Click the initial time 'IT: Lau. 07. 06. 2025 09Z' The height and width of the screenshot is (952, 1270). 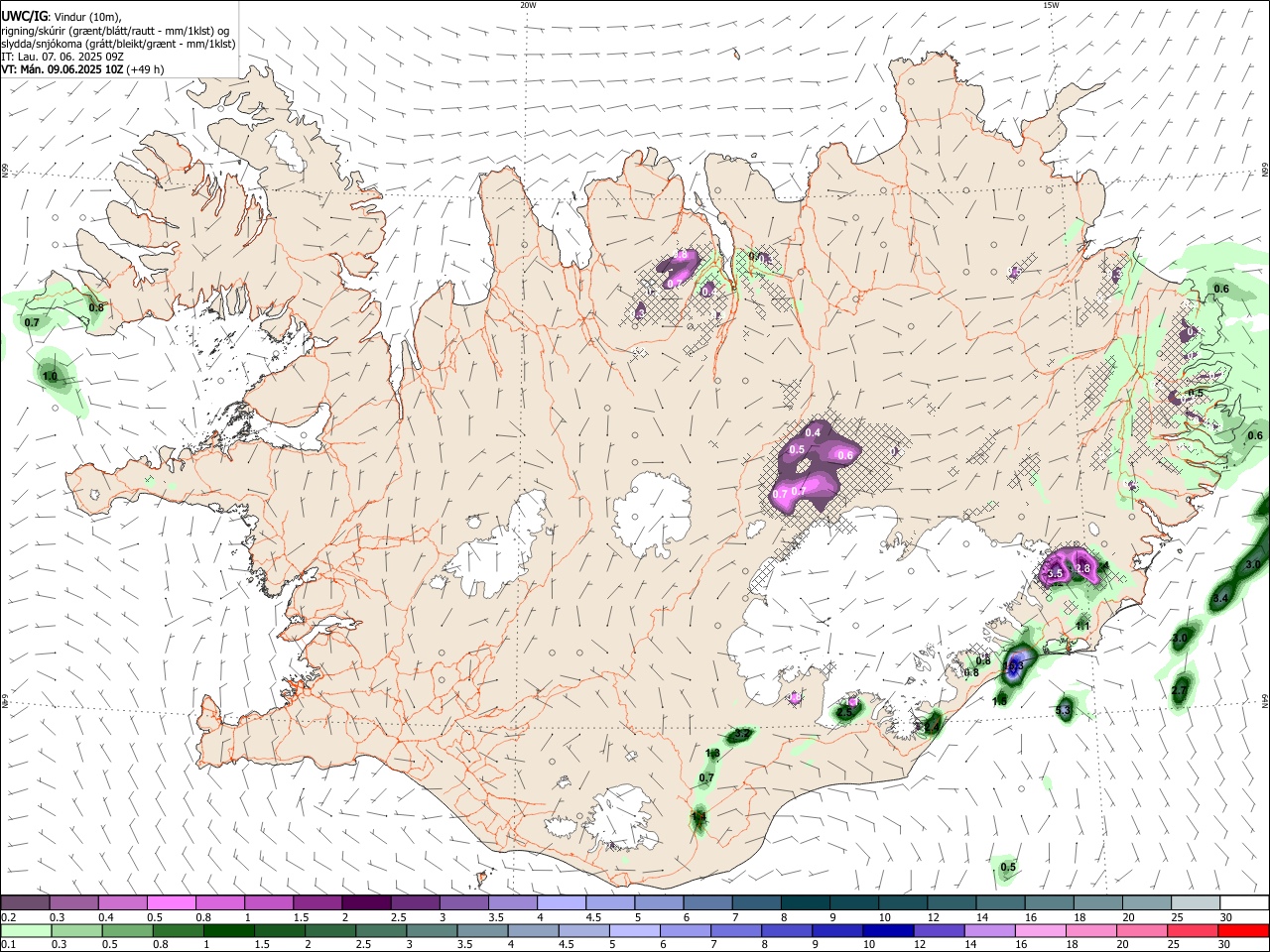point(63,57)
